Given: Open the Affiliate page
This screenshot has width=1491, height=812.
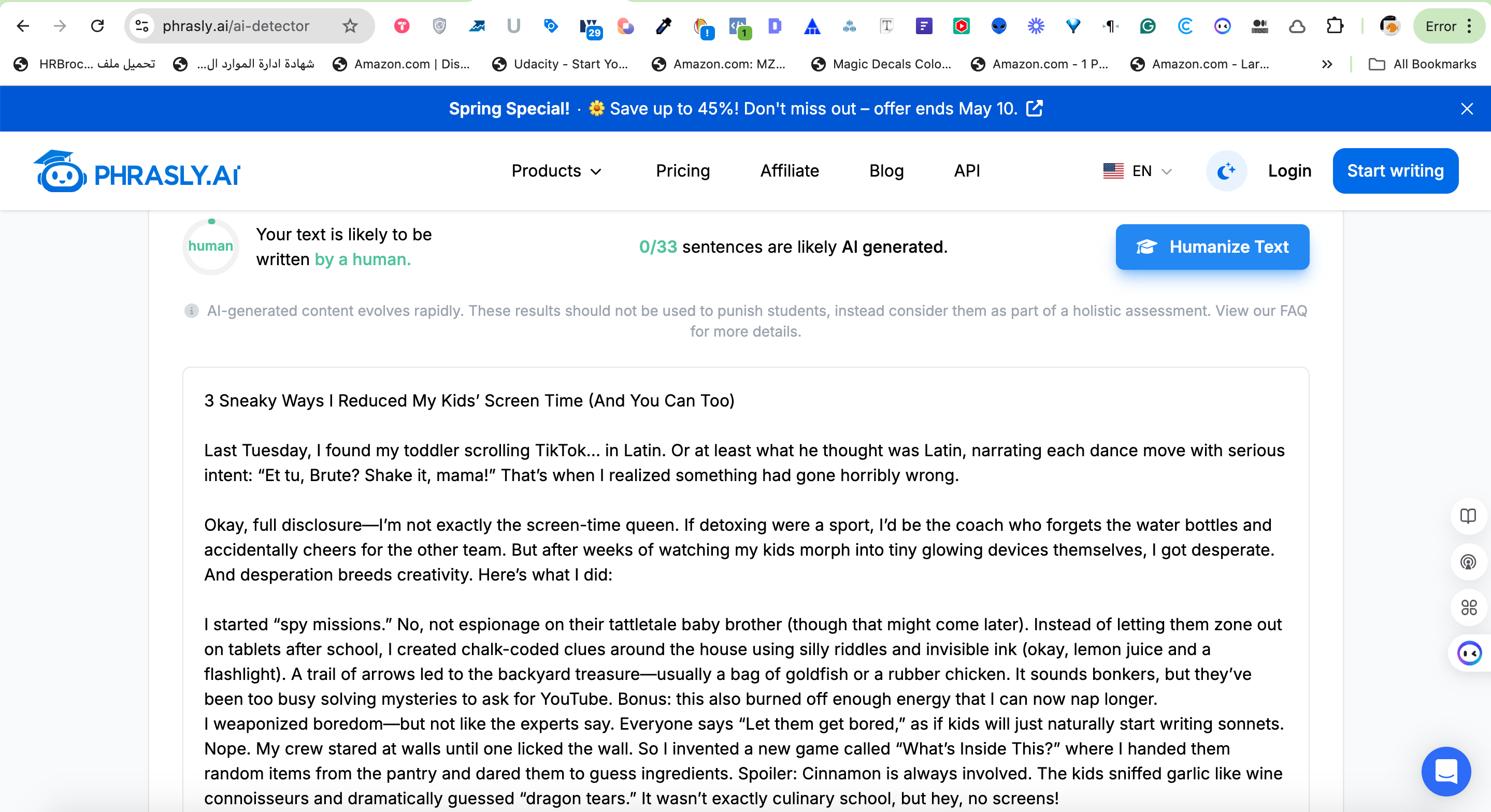Looking at the screenshot, I should pos(790,171).
